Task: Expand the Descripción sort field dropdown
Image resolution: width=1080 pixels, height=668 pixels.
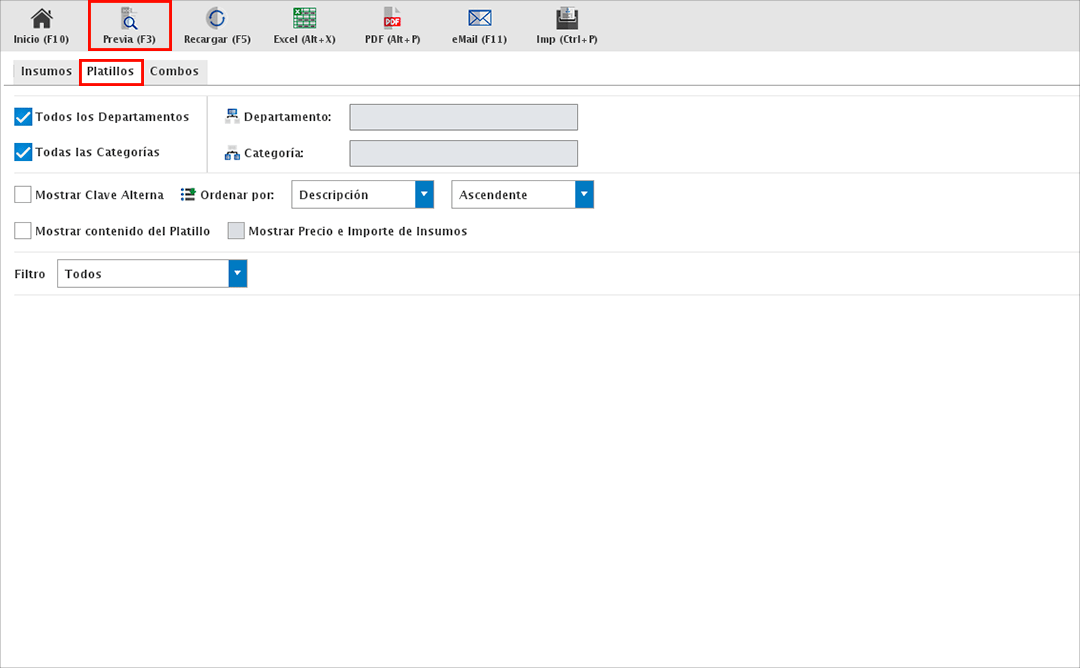Action: 424,195
